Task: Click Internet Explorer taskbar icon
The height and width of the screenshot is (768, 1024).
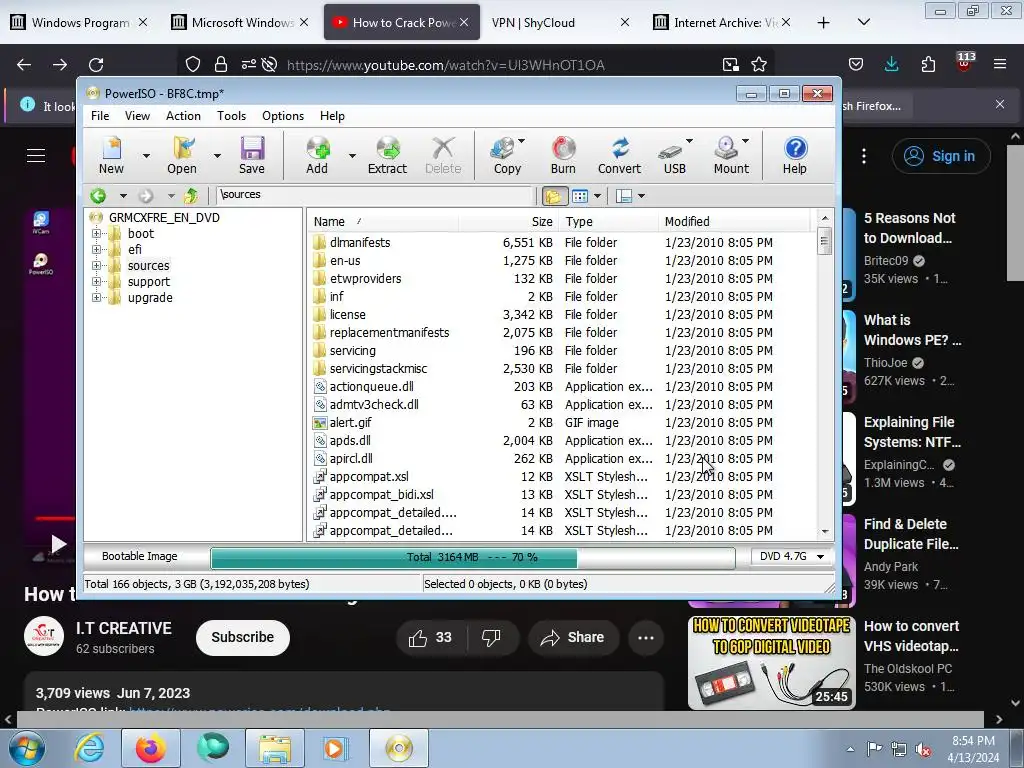Action: coord(89,748)
